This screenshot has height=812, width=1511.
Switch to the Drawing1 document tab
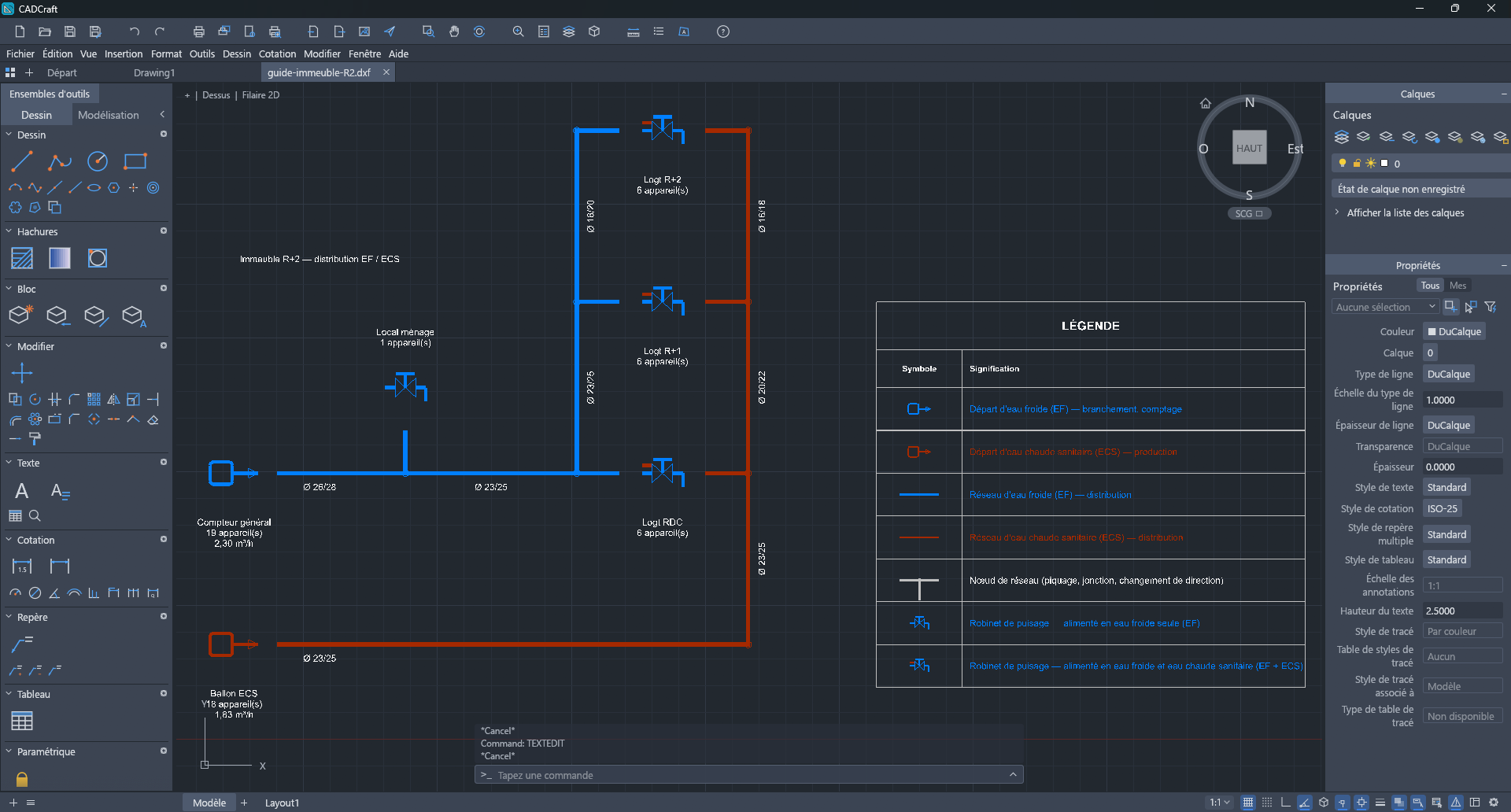154,72
